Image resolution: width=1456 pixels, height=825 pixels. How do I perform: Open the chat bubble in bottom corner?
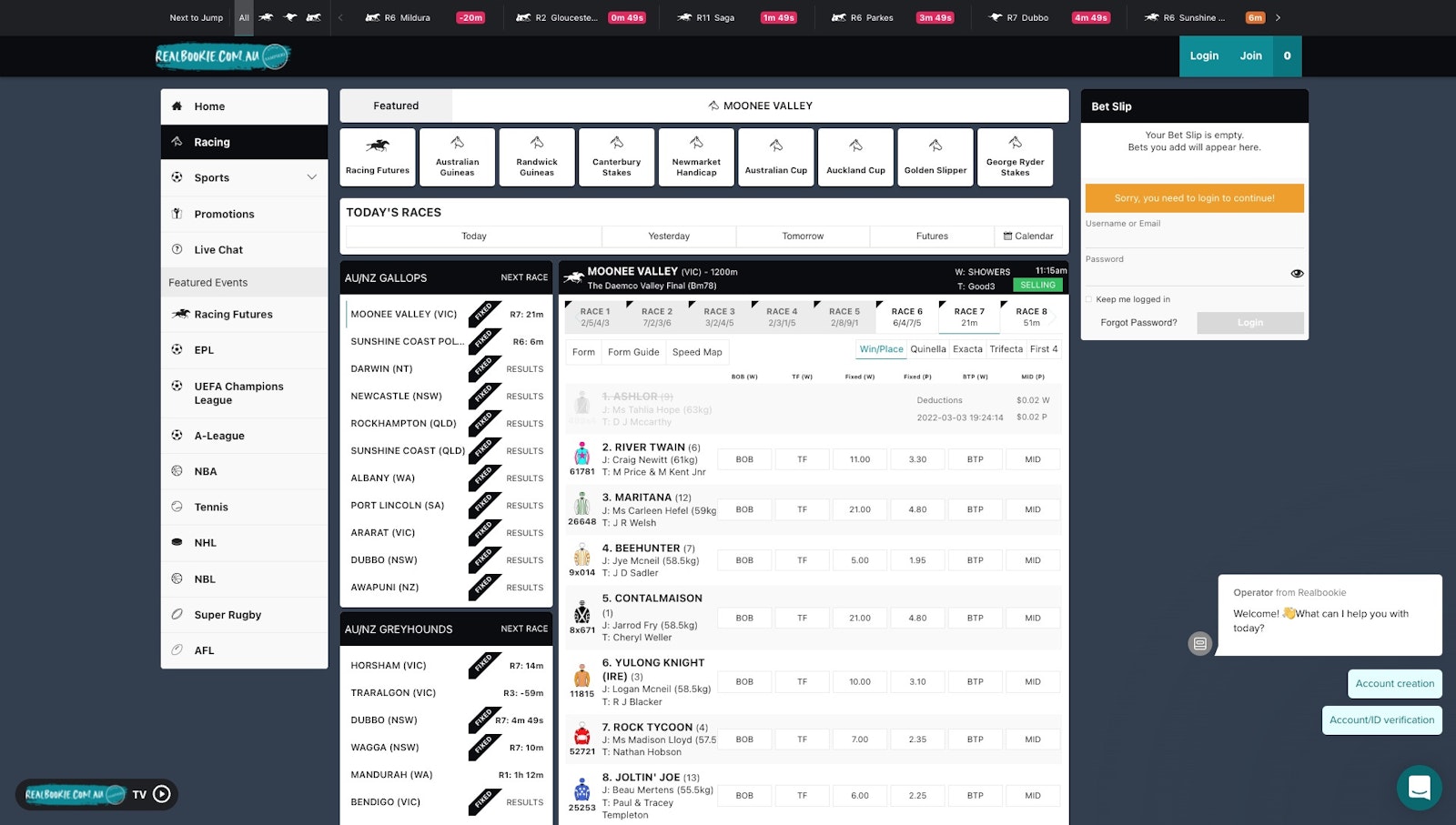tap(1419, 788)
